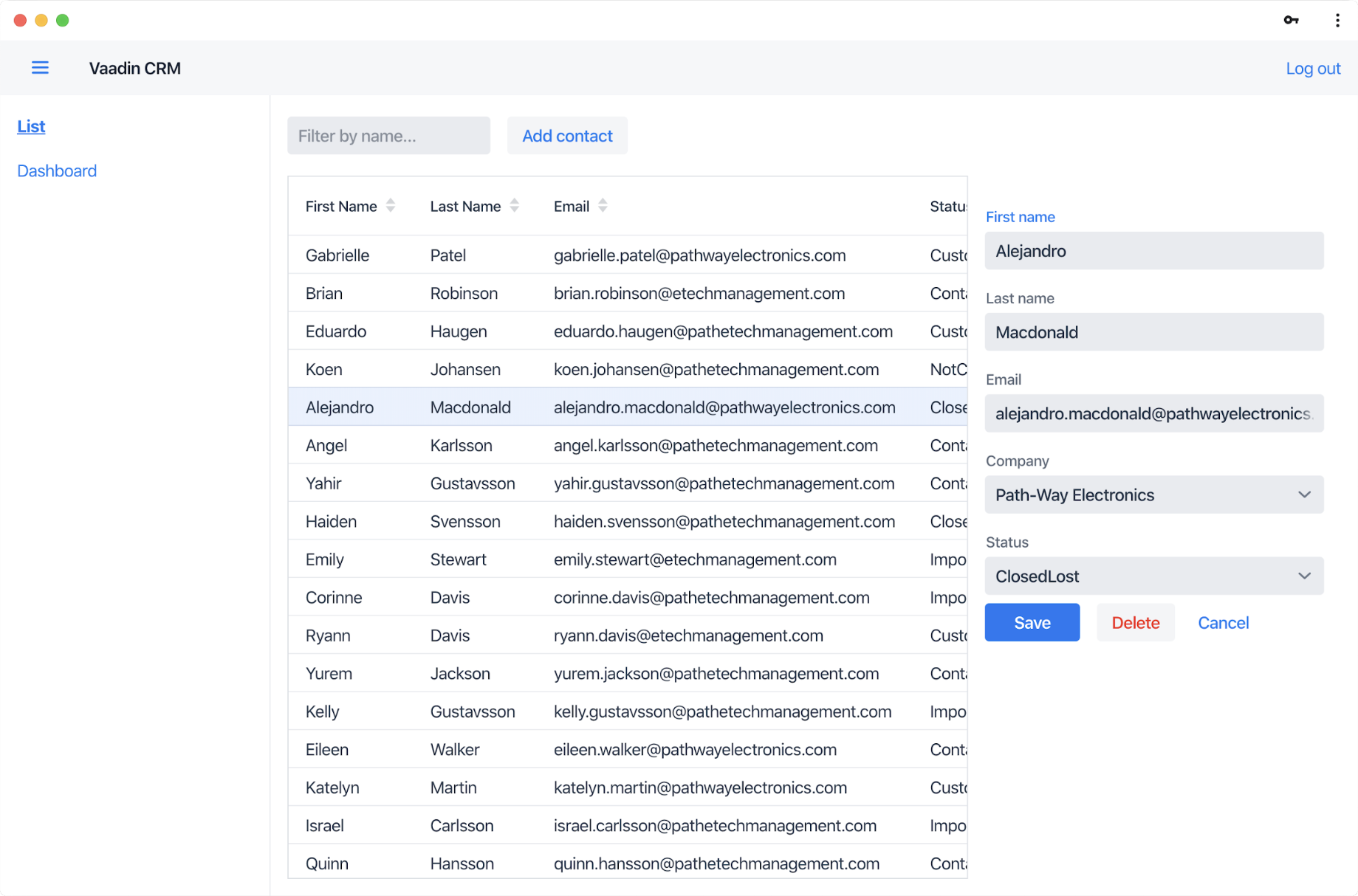Viewport: 1358px width, 896px height.
Task: Save the contact changes
Action: [x=1031, y=622]
